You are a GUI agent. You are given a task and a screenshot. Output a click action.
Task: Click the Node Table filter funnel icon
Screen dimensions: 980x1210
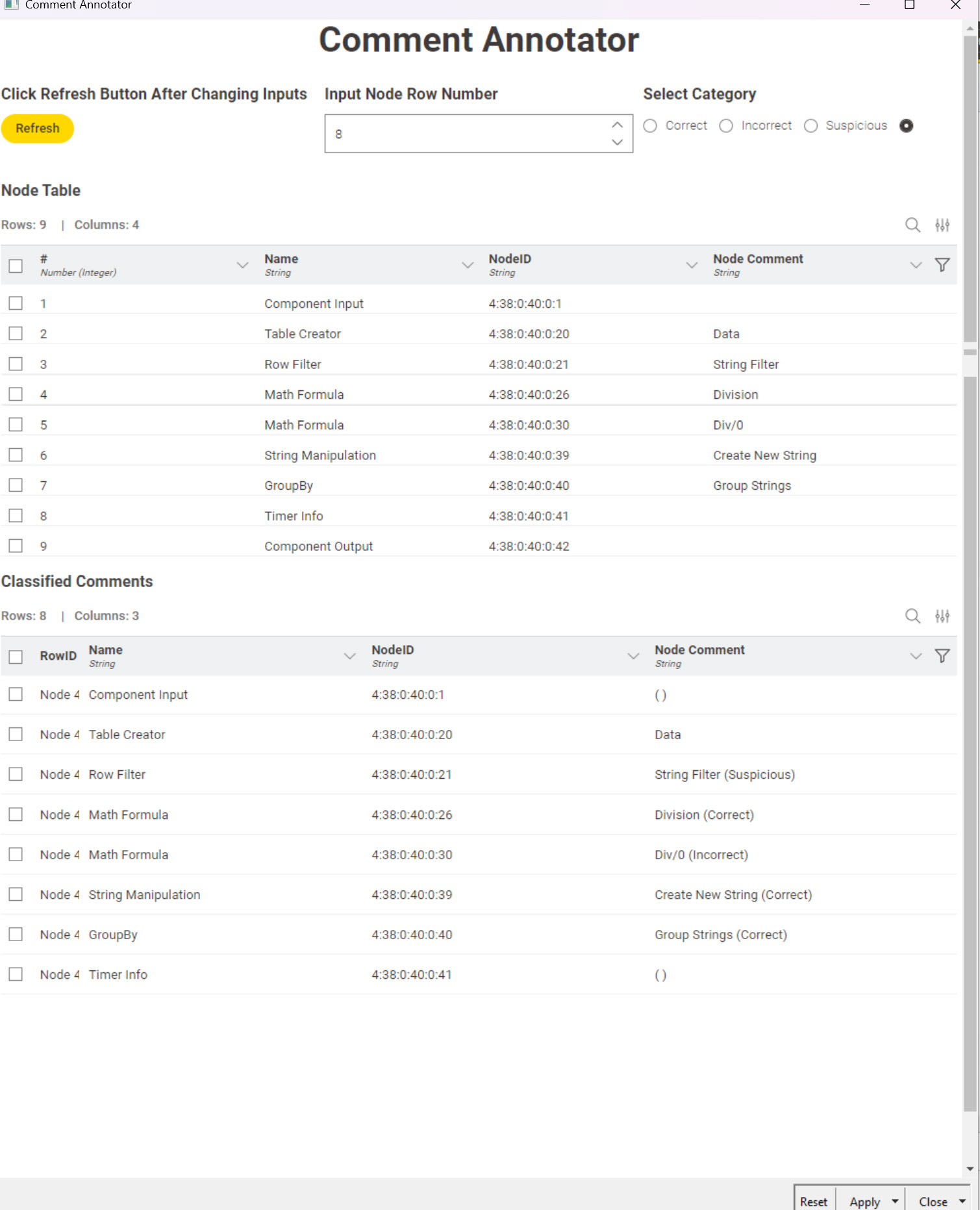pyautogui.click(x=942, y=265)
